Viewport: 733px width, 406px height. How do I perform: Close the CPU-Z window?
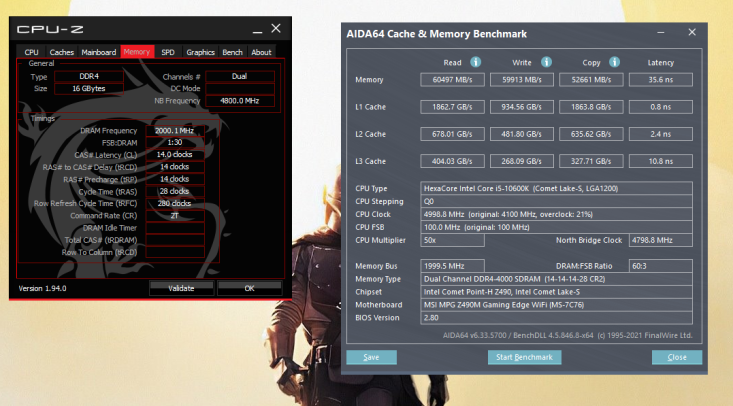[x=276, y=29]
